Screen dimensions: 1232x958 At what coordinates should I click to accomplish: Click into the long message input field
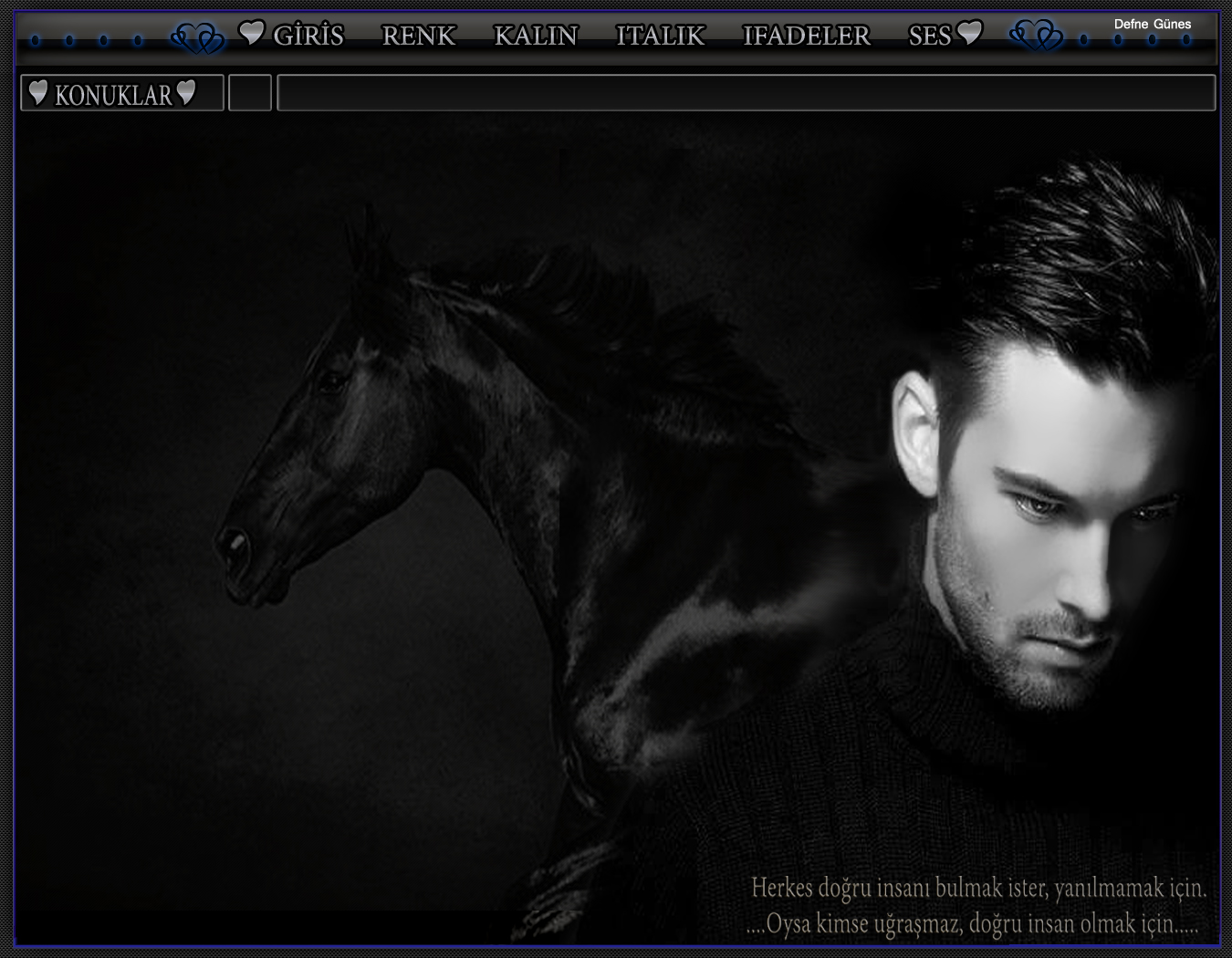(746, 93)
